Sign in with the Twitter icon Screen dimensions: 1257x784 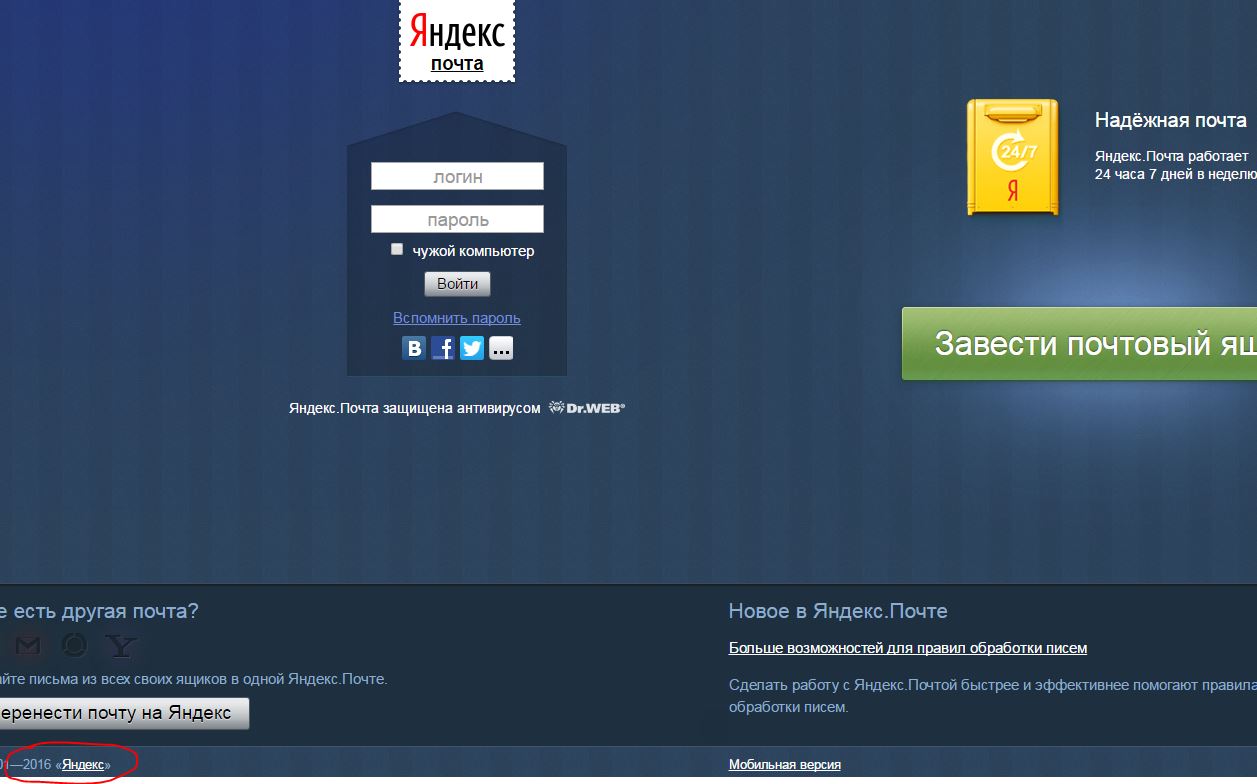pos(472,348)
